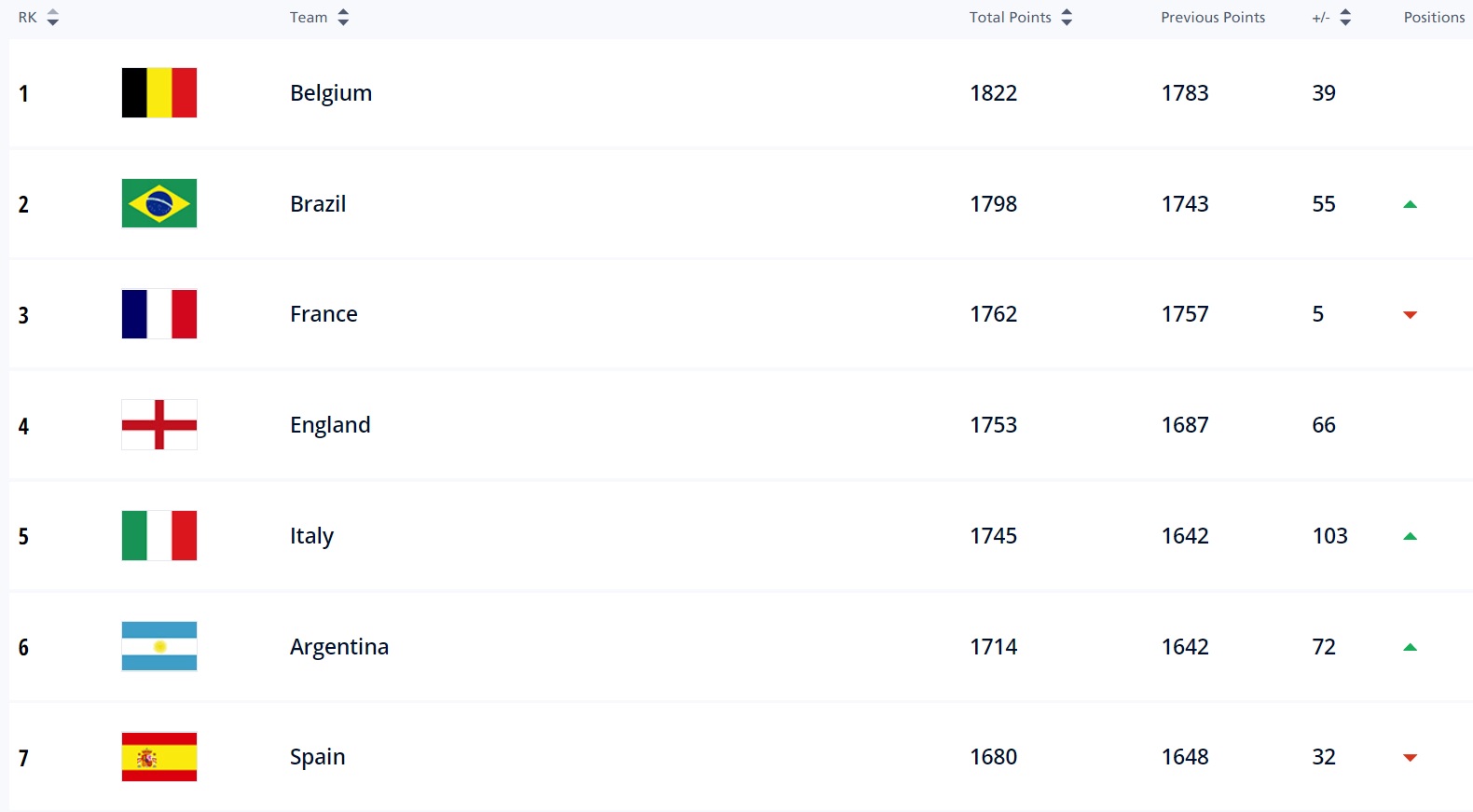Sort table by RK column arrows
This screenshot has height=812, width=1473.
click(x=53, y=18)
